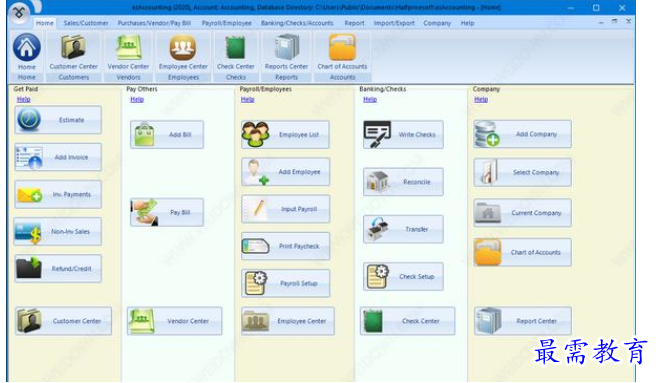Open Refund/Credit
This screenshot has height=383, width=656.
pyautogui.click(x=58, y=269)
